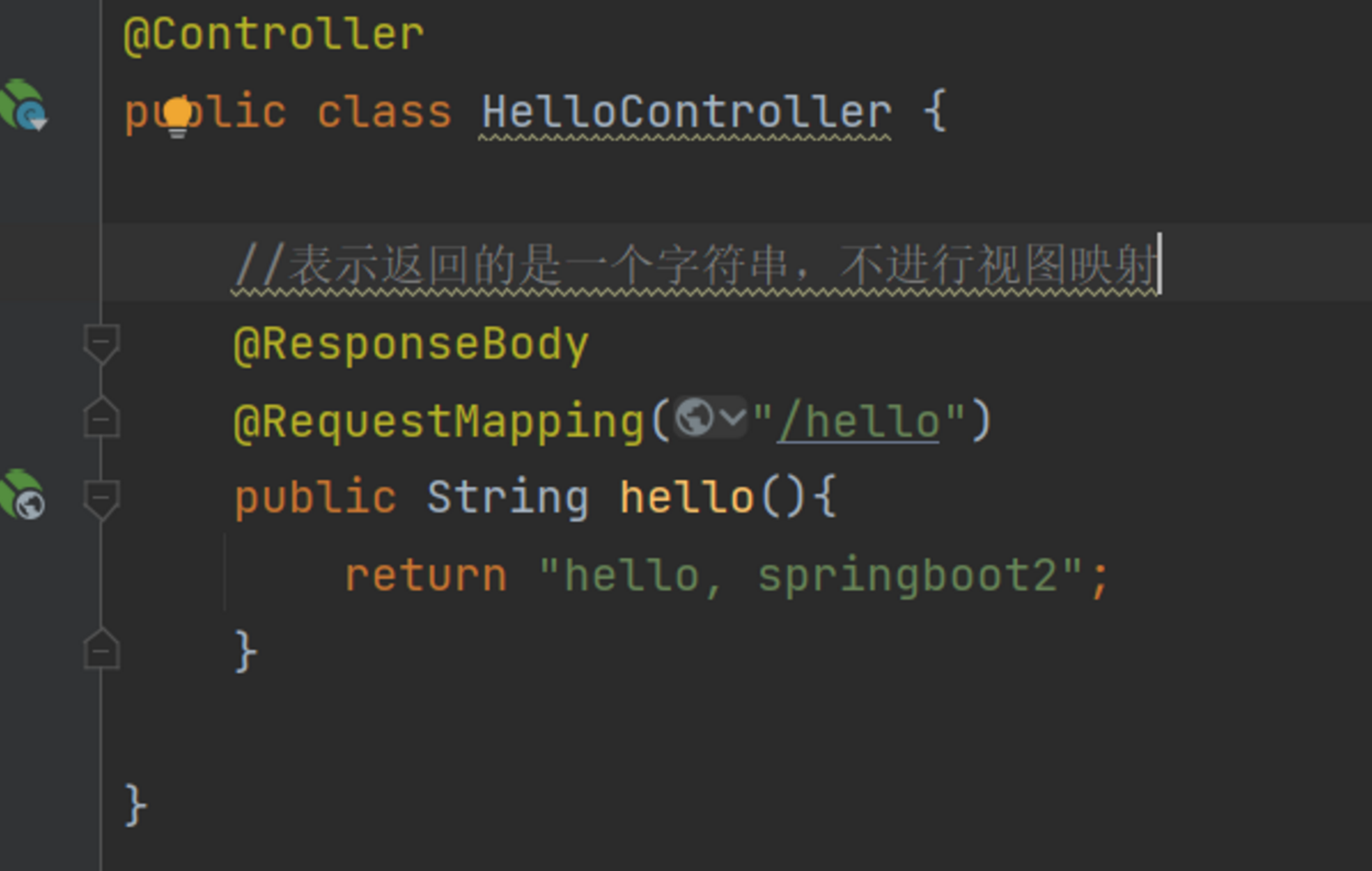Click the @Controller annotation
This screenshot has width=1372, height=871.
[x=274, y=35]
